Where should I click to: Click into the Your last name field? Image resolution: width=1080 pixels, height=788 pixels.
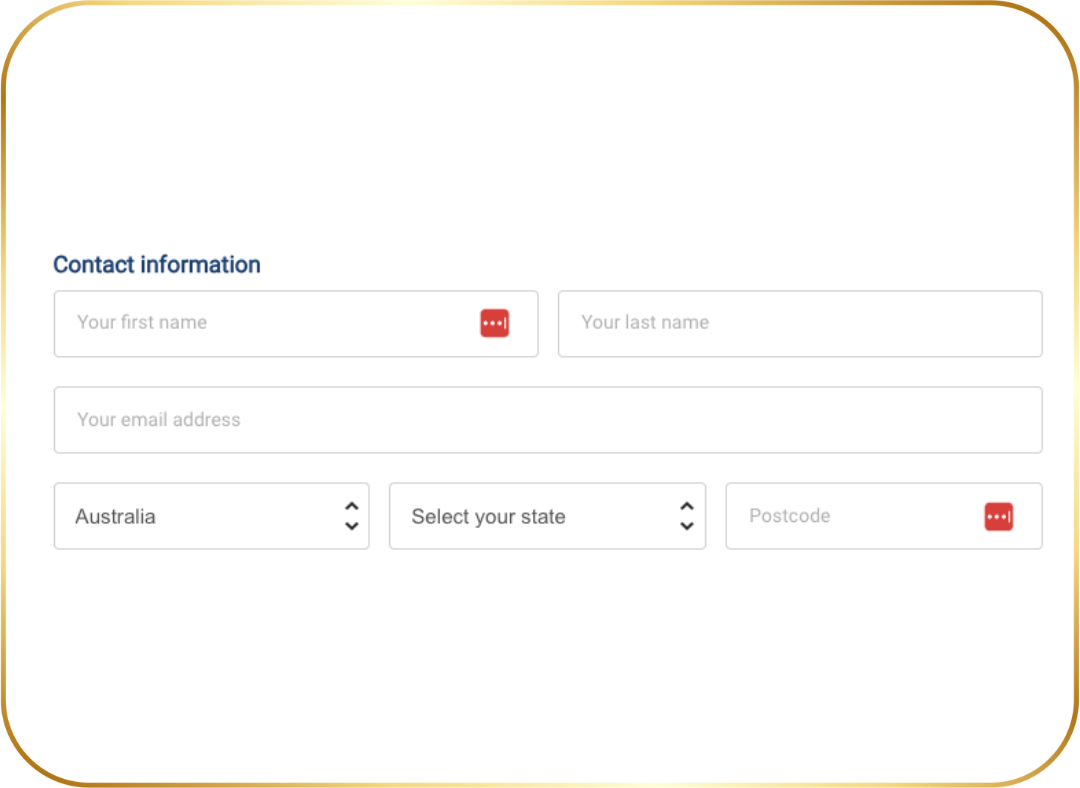pyautogui.click(x=799, y=323)
